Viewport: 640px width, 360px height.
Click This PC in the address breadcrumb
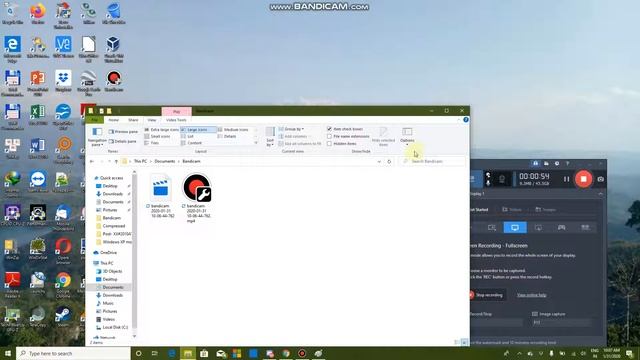click(x=140, y=162)
